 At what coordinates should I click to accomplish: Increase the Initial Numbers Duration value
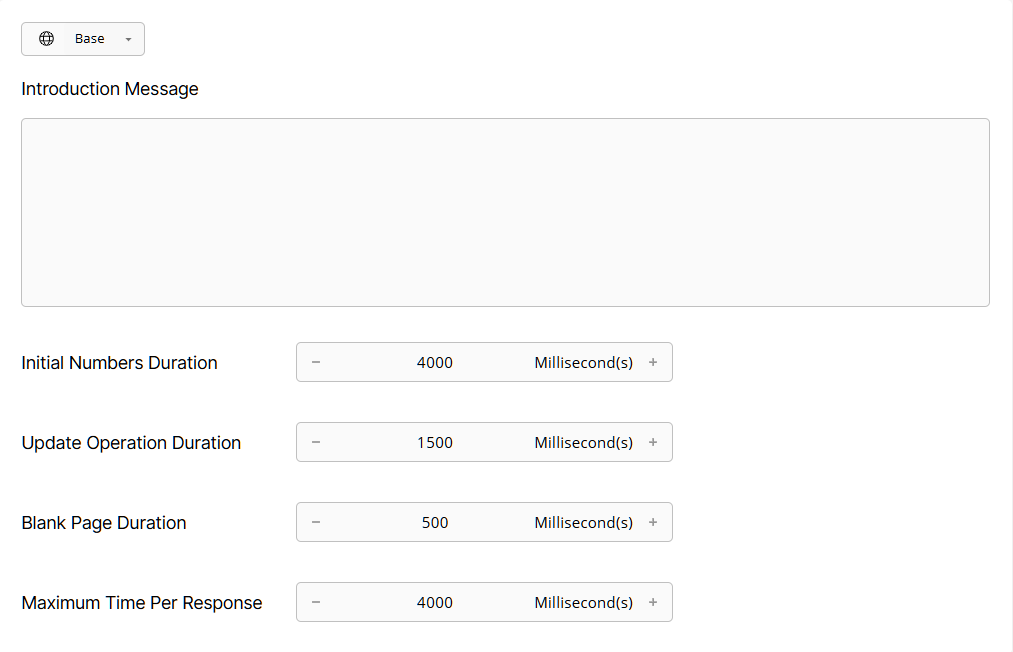(x=653, y=362)
